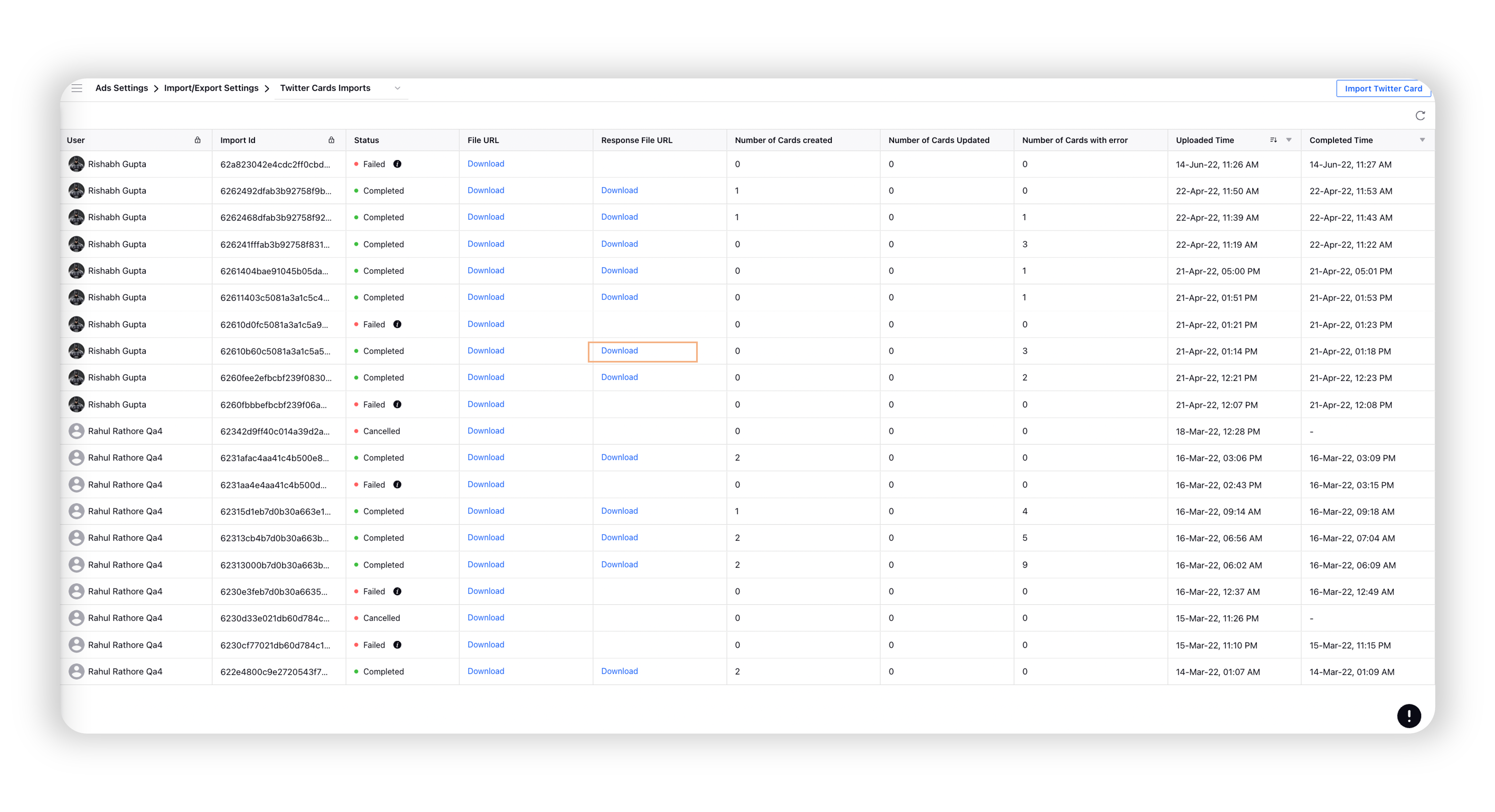Download response file for import 6231afac4aa41c4b500e8
The height and width of the screenshot is (812, 1495).
(619, 457)
